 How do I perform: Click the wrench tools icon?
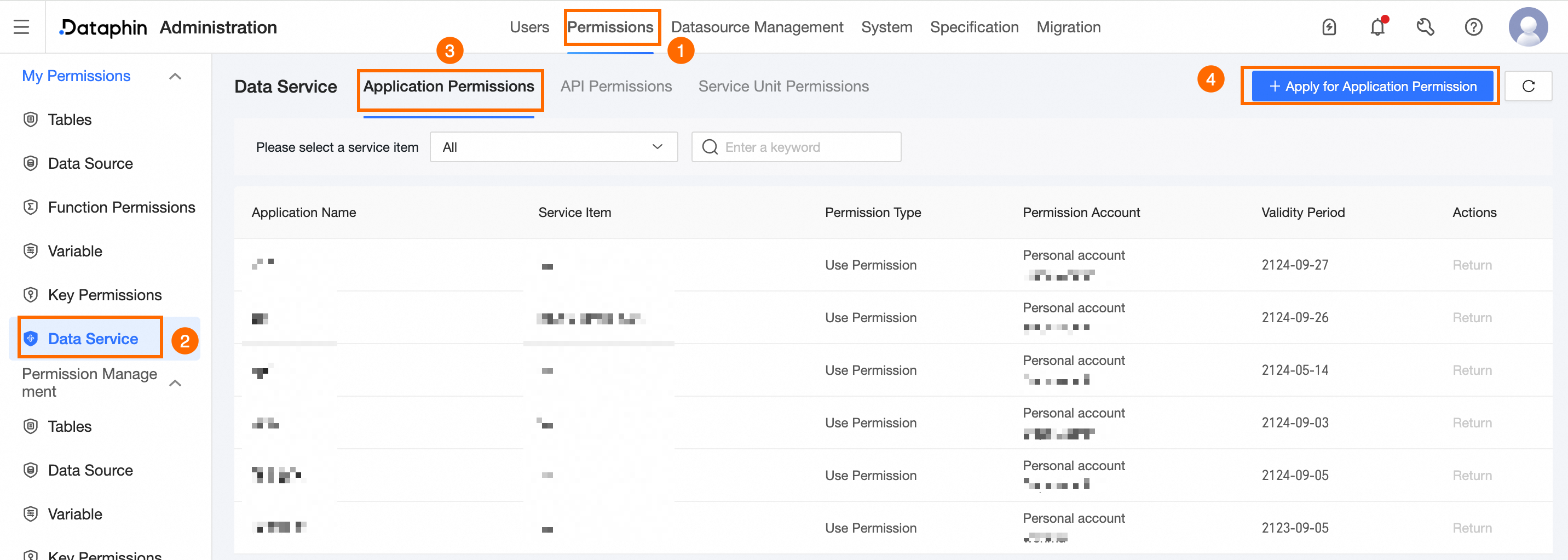click(x=1425, y=27)
